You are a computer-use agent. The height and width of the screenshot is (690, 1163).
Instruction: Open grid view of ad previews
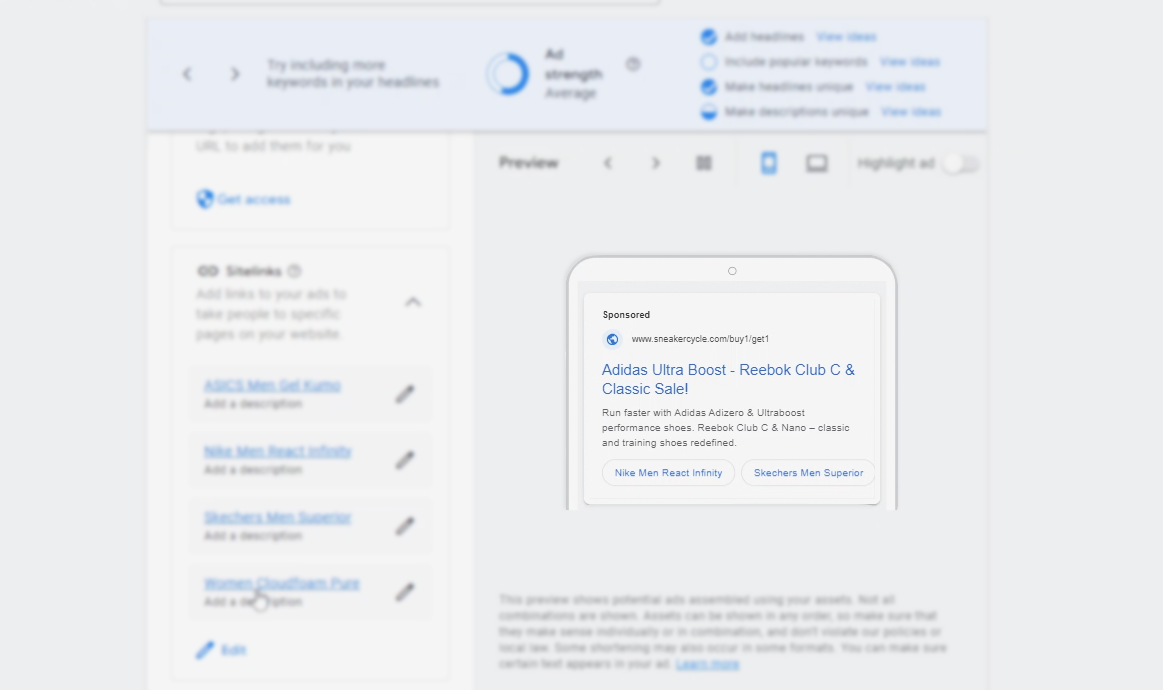704,163
